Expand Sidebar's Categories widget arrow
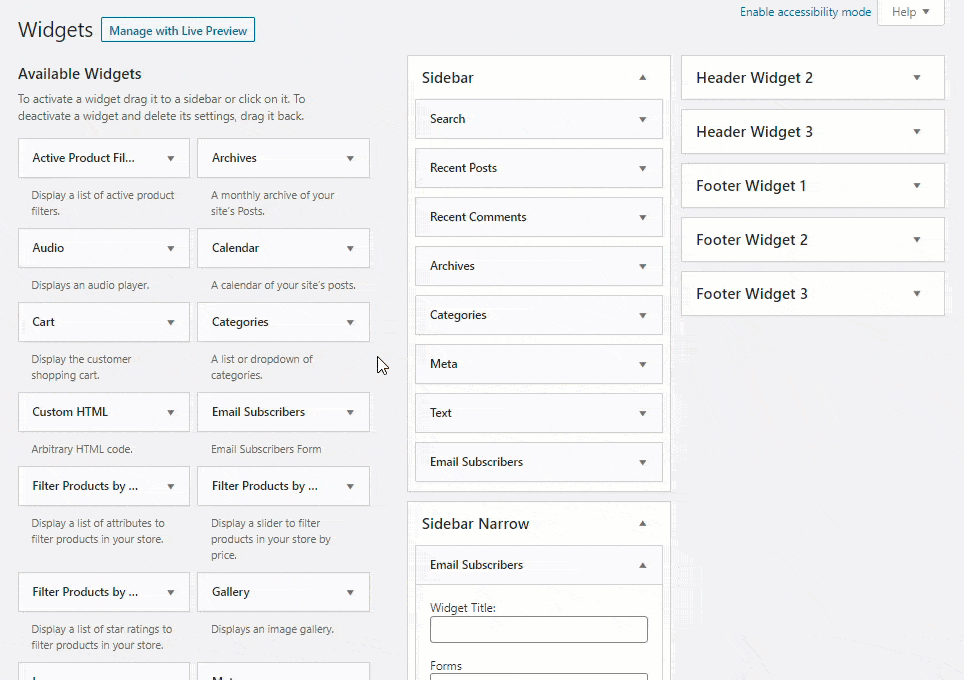Image resolution: width=964 pixels, height=680 pixels. click(642, 315)
